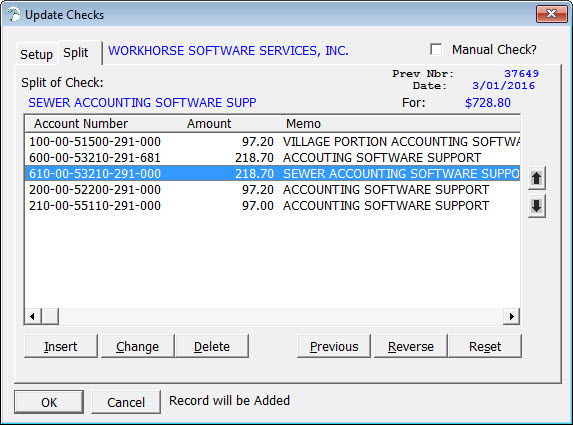Select the 100-00-51500-291-000 account row

click(x=273, y=141)
